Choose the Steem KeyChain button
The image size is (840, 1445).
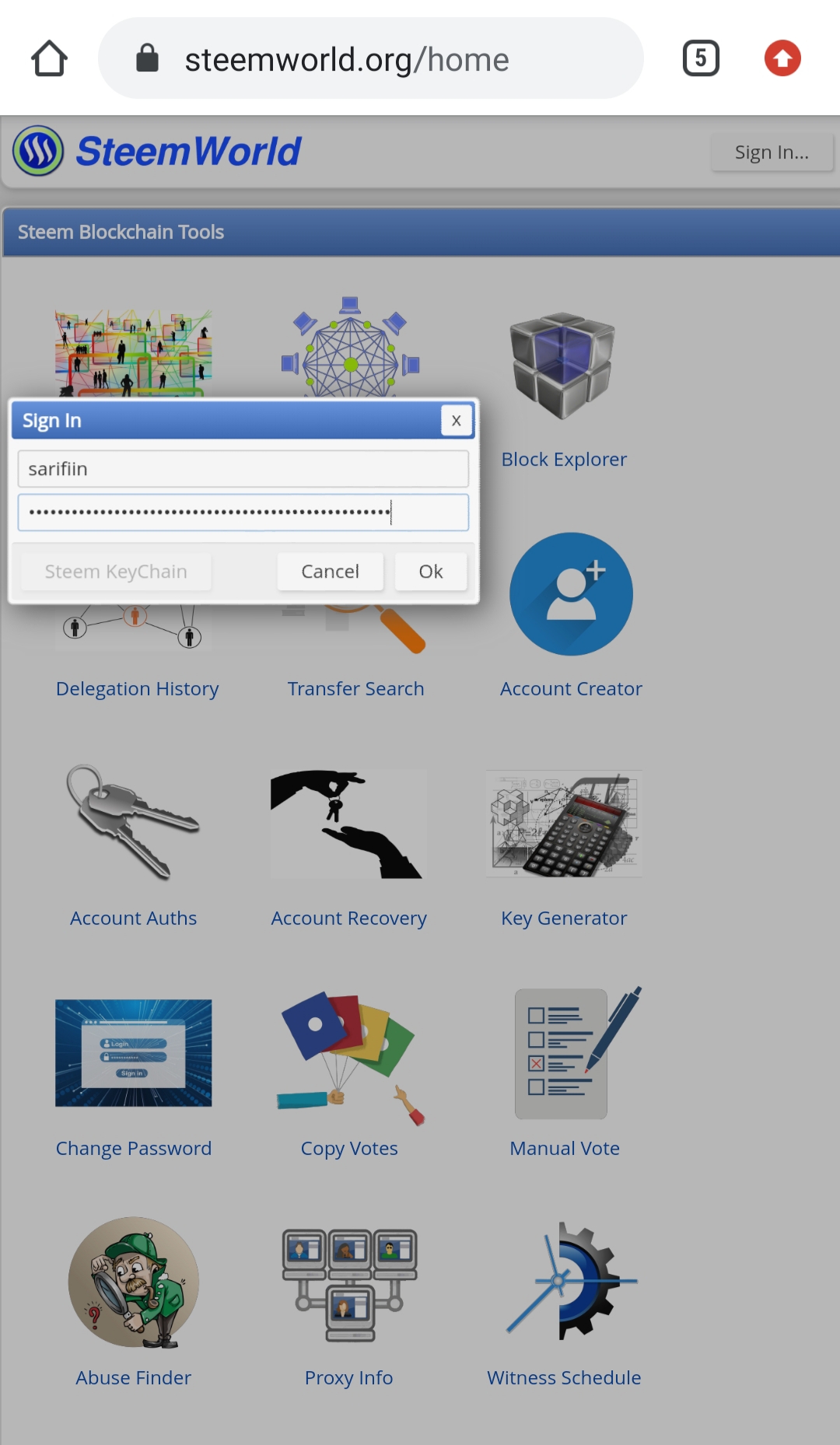[x=116, y=572]
